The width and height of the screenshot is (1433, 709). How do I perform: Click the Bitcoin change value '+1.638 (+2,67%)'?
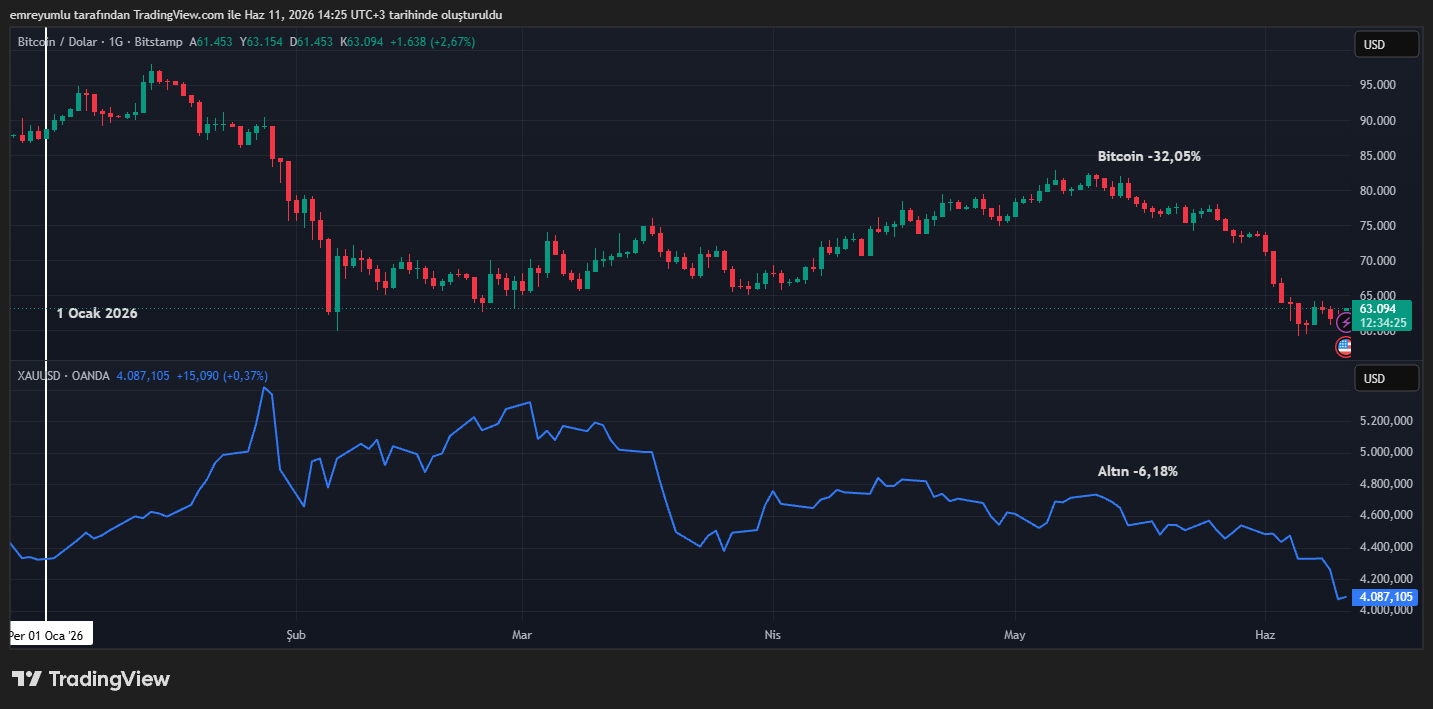pos(432,42)
